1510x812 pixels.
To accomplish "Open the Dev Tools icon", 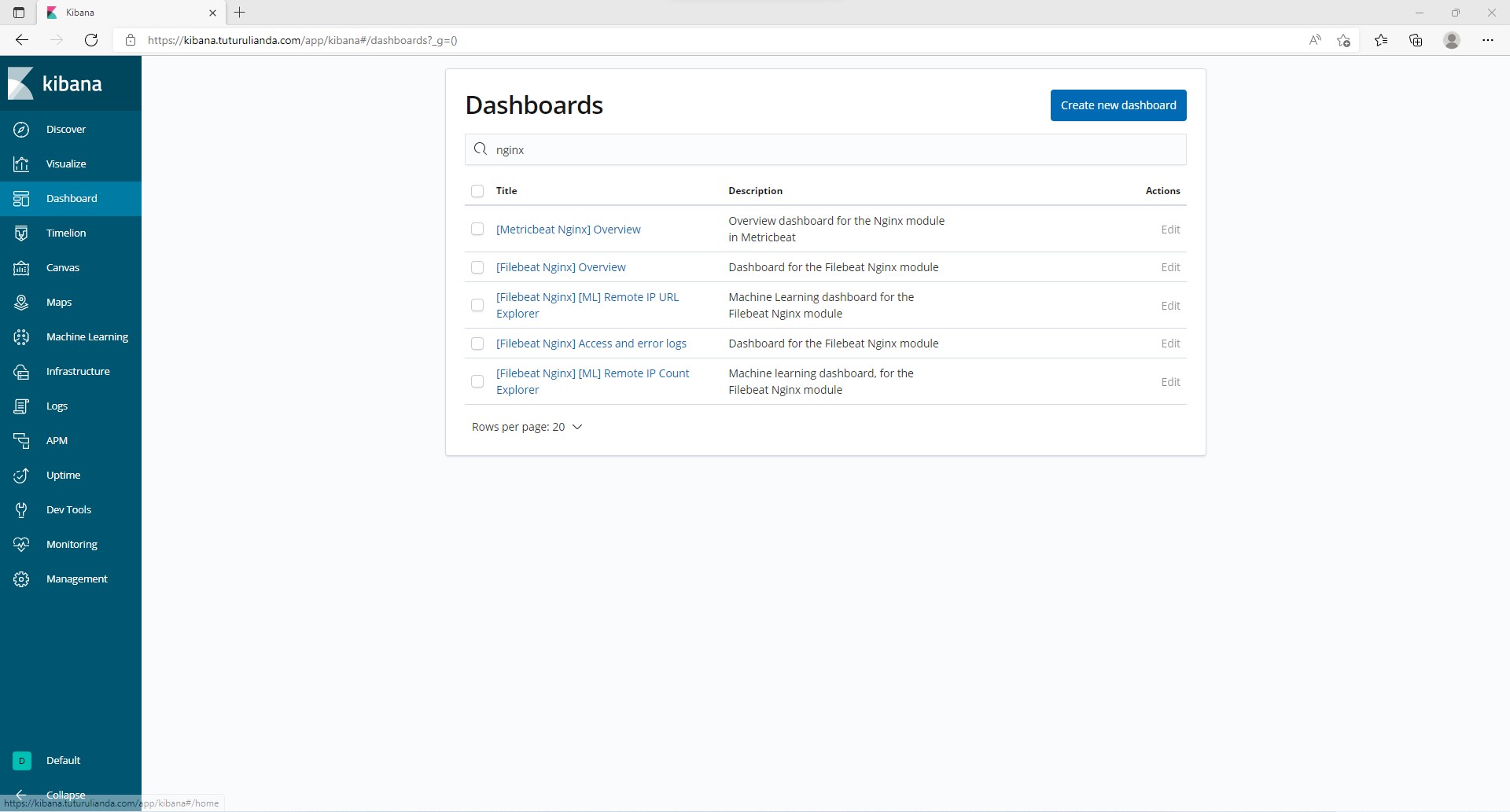I will [21, 510].
